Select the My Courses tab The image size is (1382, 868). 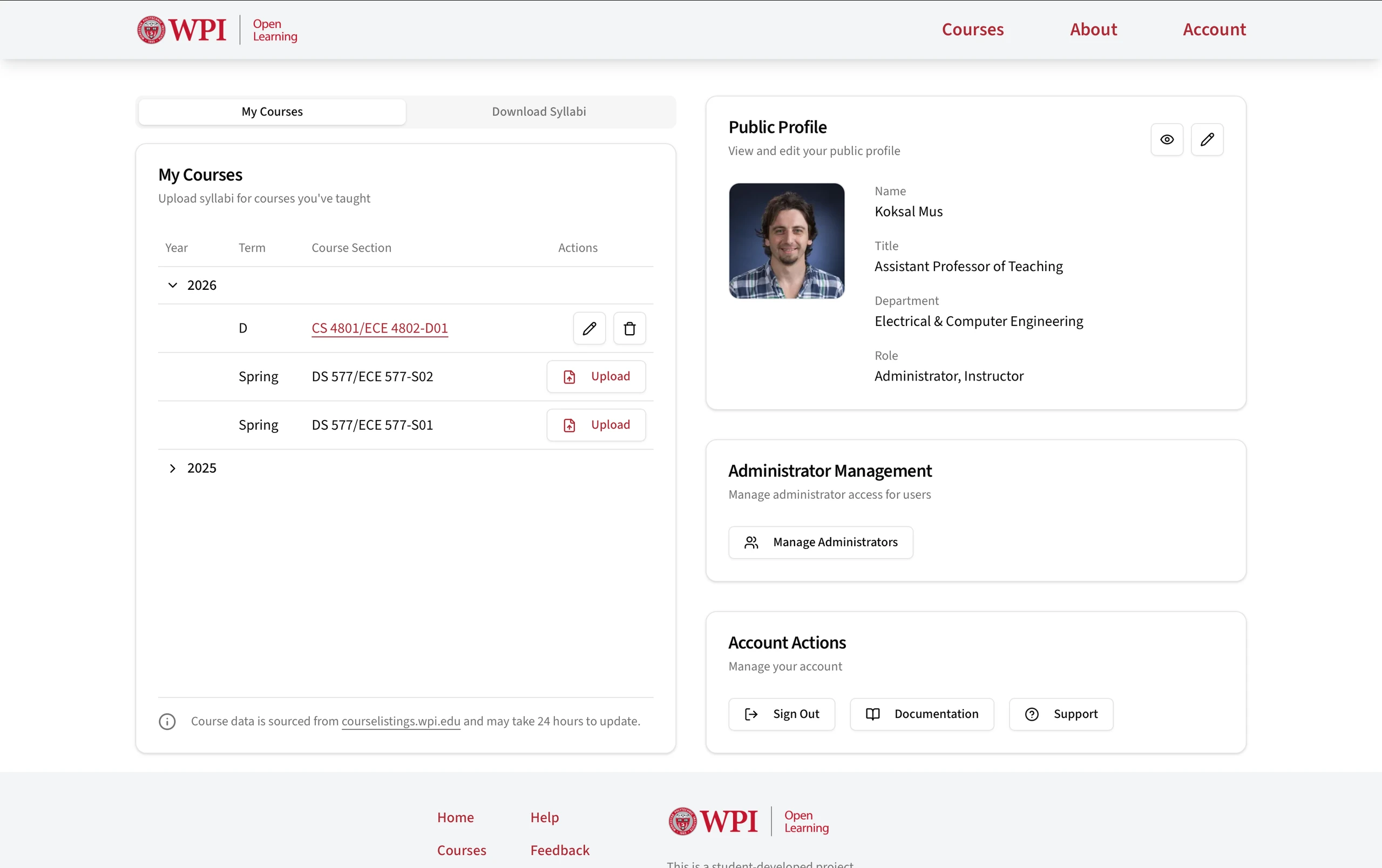(272, 111)
